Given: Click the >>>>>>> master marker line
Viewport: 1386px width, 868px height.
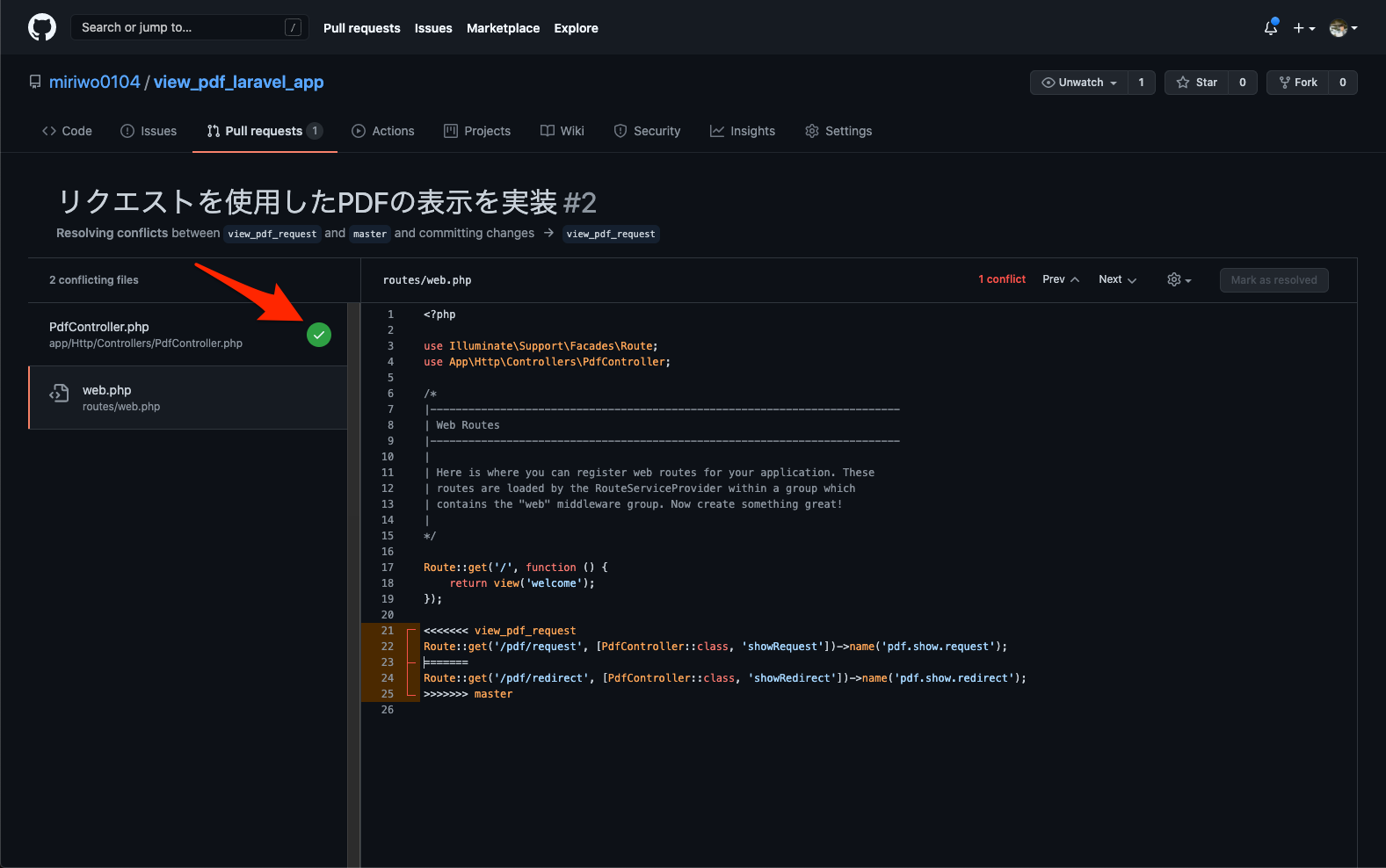Looking at the screenshot, I should (468, 694).
